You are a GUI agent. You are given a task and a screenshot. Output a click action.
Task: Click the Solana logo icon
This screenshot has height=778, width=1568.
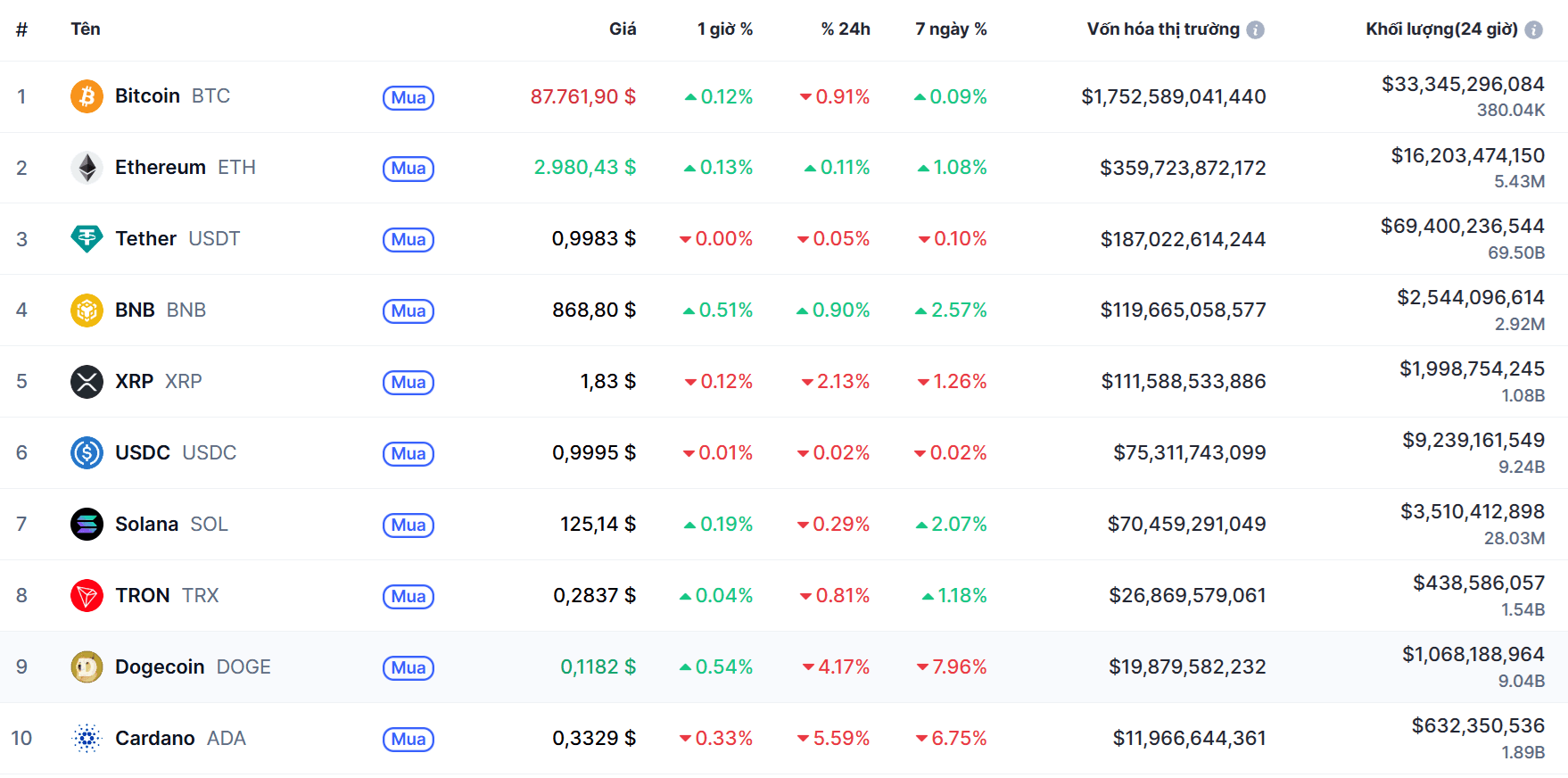[x=87, y=525]
